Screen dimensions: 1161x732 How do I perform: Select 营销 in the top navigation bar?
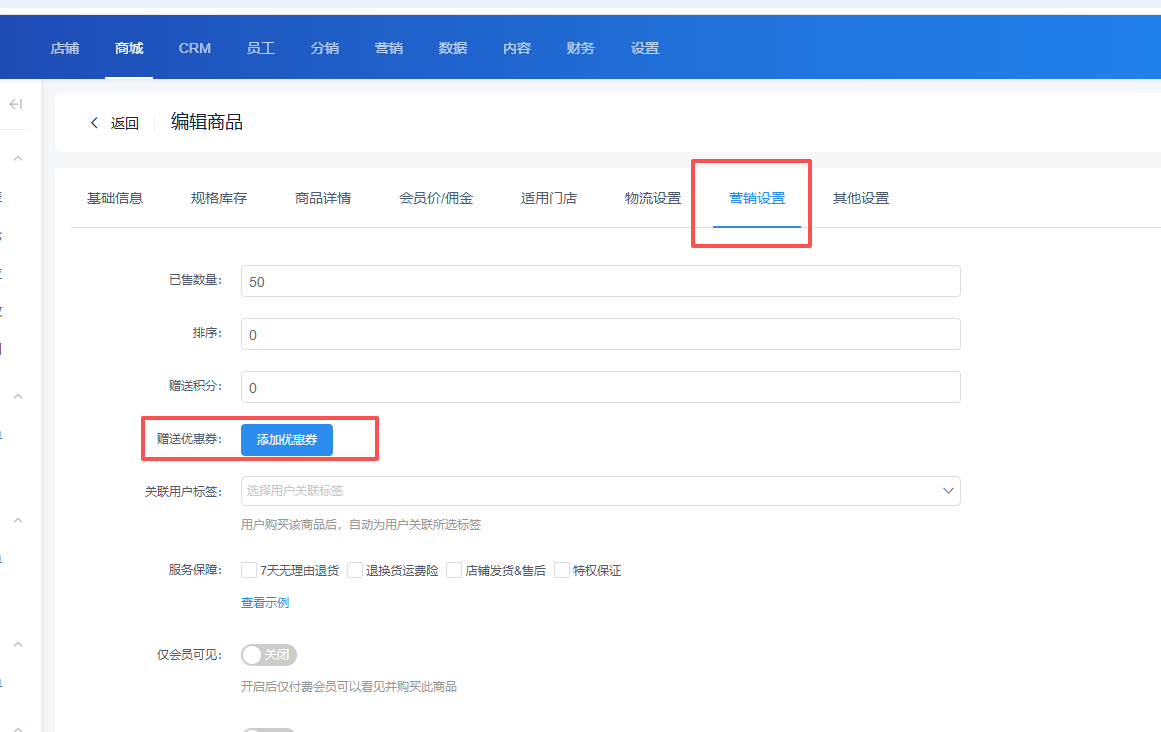pos(389,48)
